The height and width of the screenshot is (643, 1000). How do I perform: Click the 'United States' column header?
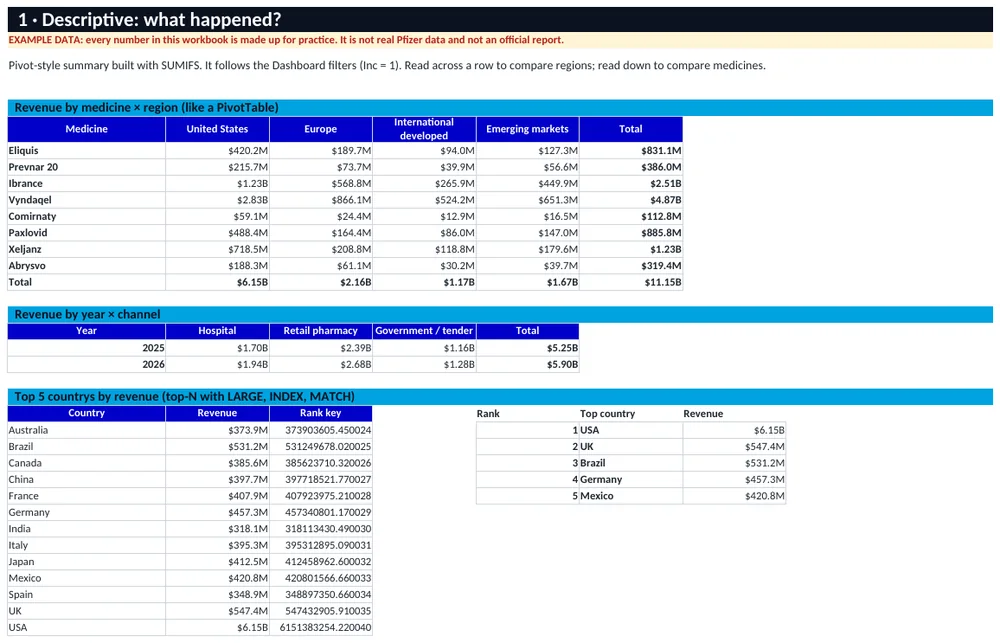(x=217, y=129)
